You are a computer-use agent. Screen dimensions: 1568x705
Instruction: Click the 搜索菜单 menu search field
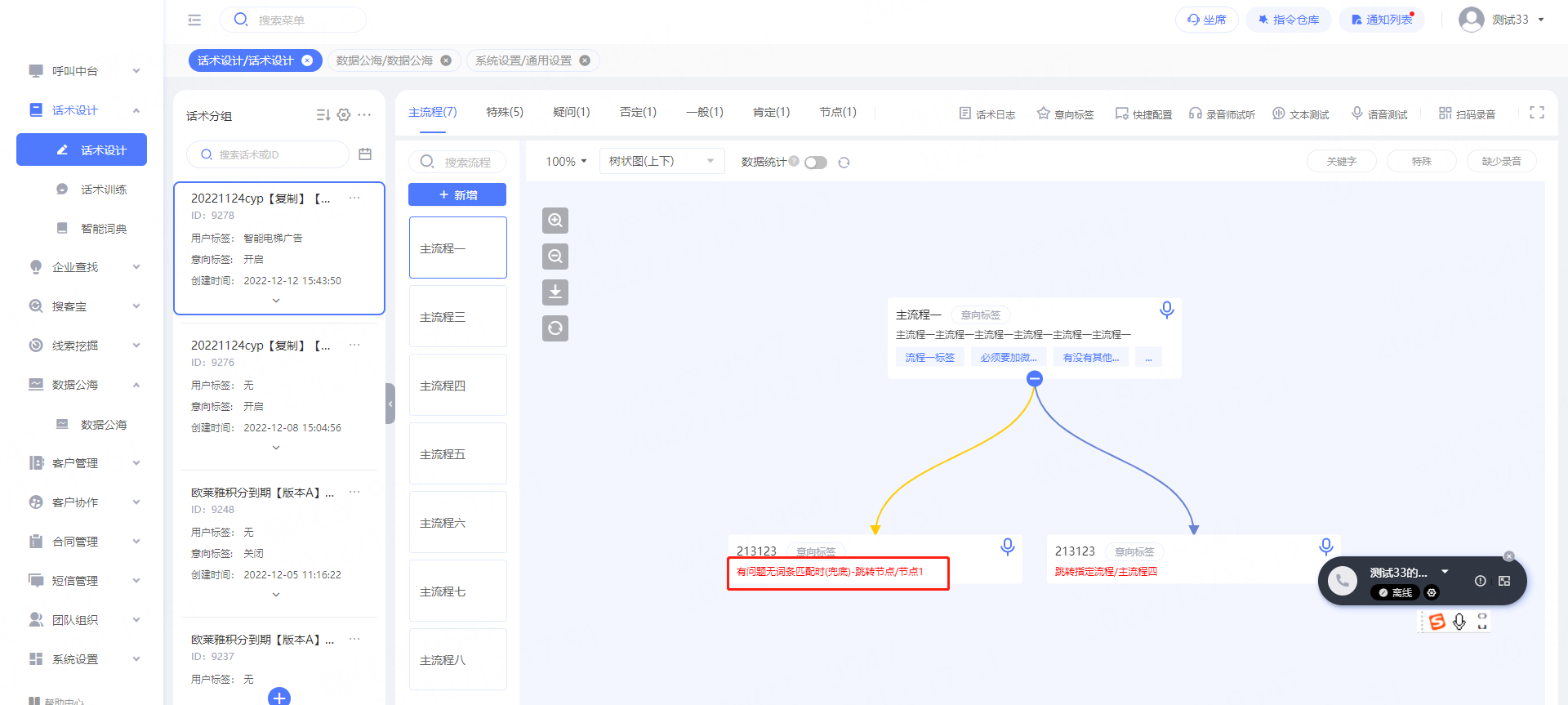click(x=293, y=20)
